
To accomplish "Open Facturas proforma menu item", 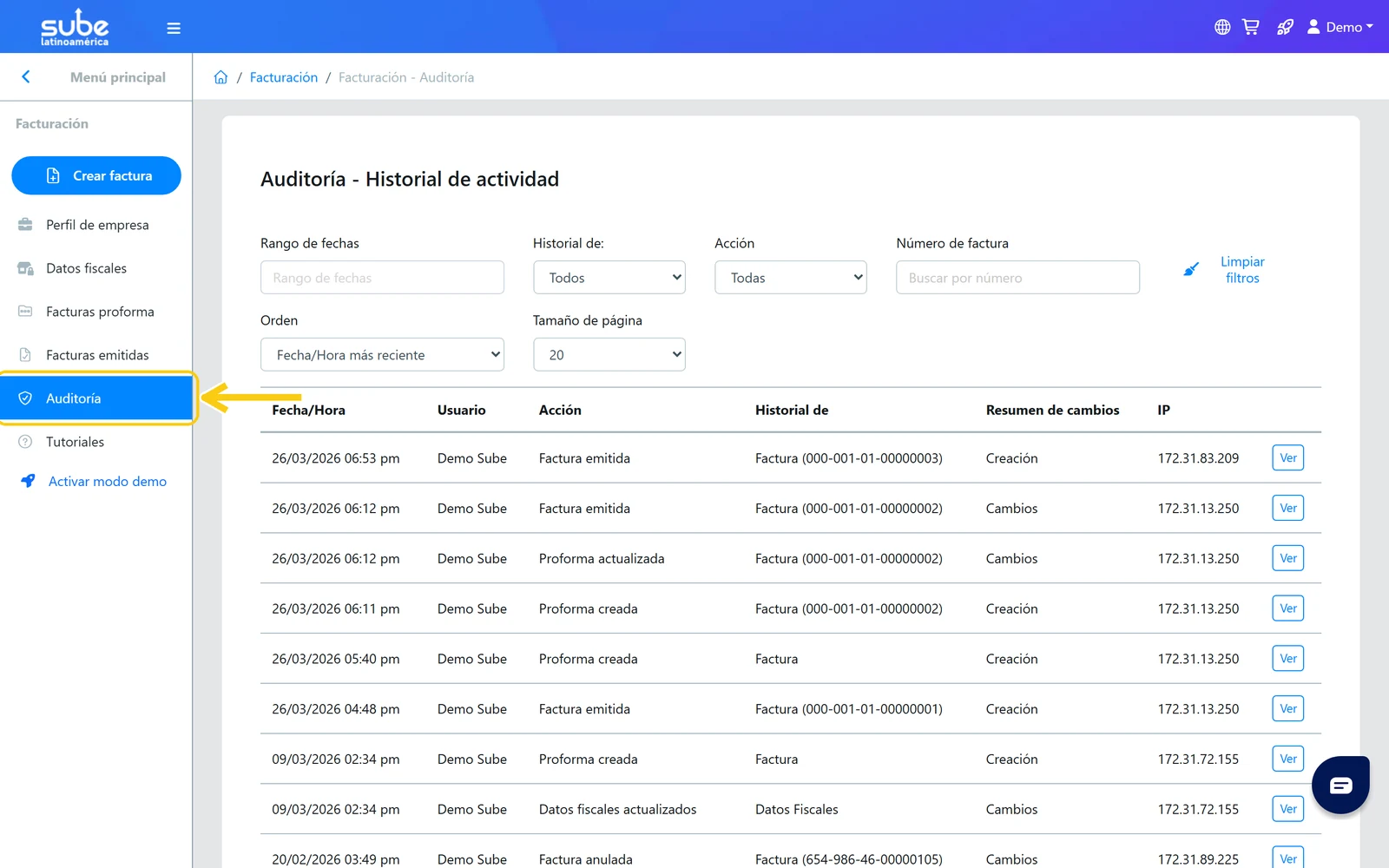I will point(96,312).
